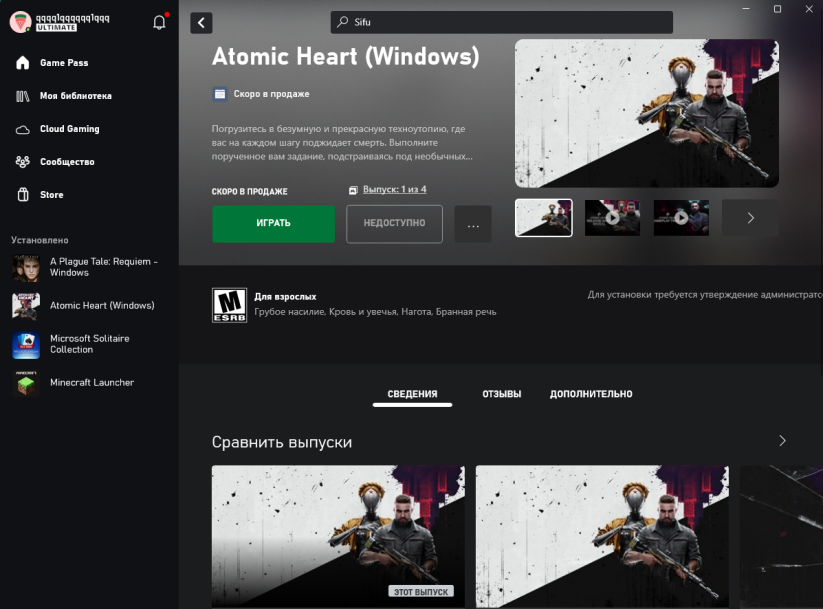Viewport: 823px width, 609px height.
Task: Click the calendar icon beside Скоро в продаже
Action: pyautogui.click(x=220, y=94)
